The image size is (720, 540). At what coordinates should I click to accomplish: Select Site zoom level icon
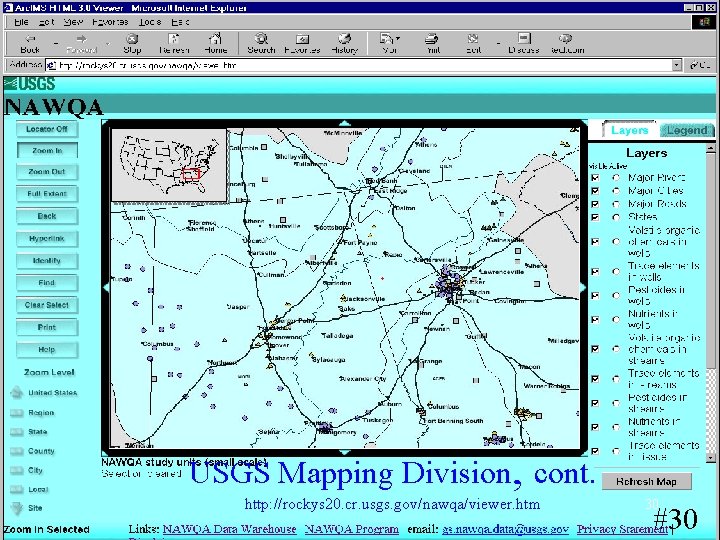point(17,508)
